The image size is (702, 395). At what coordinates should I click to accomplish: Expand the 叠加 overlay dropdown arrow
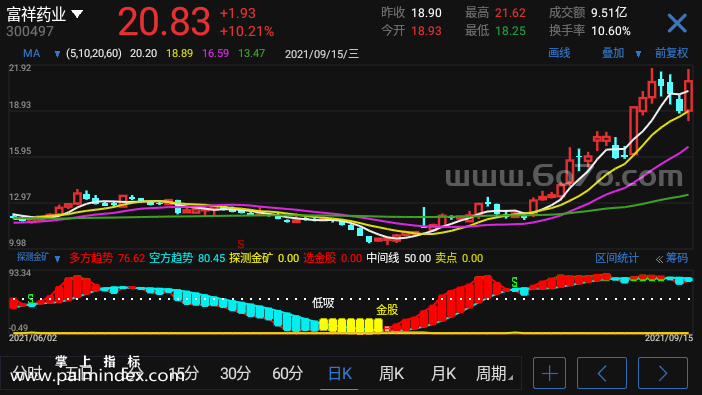638,54
